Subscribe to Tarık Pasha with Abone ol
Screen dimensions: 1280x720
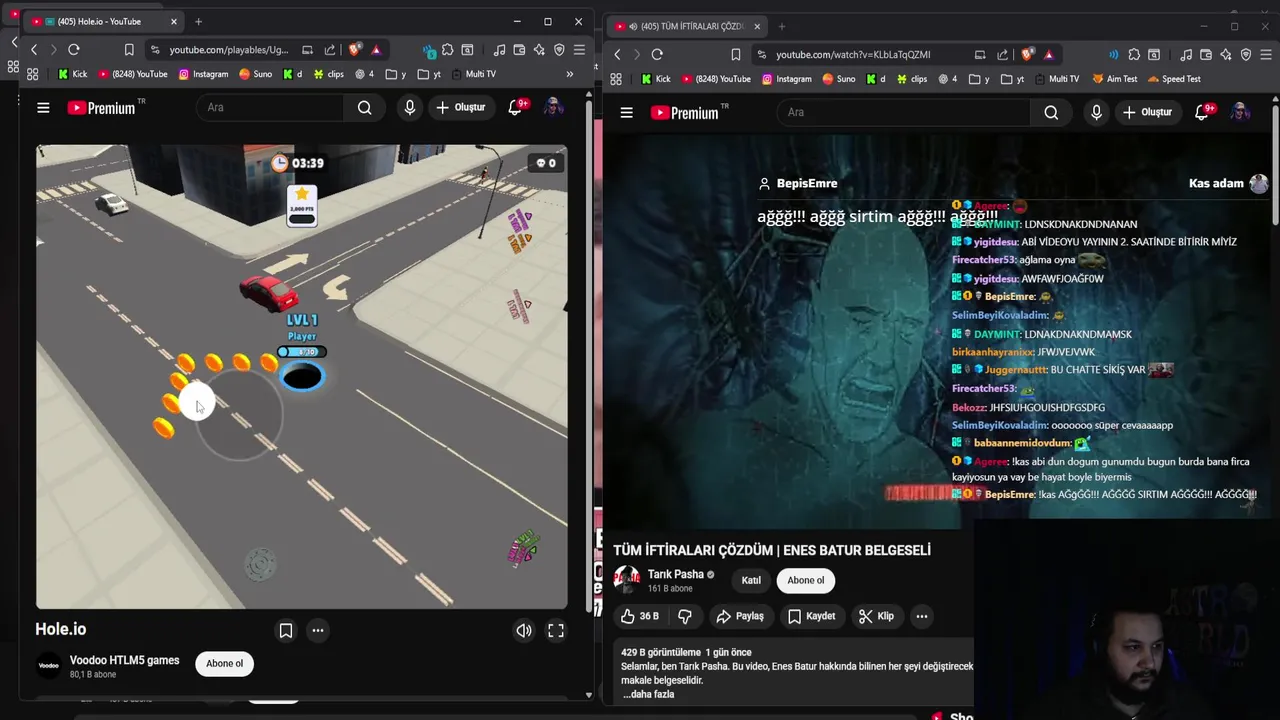pos(805,580)
